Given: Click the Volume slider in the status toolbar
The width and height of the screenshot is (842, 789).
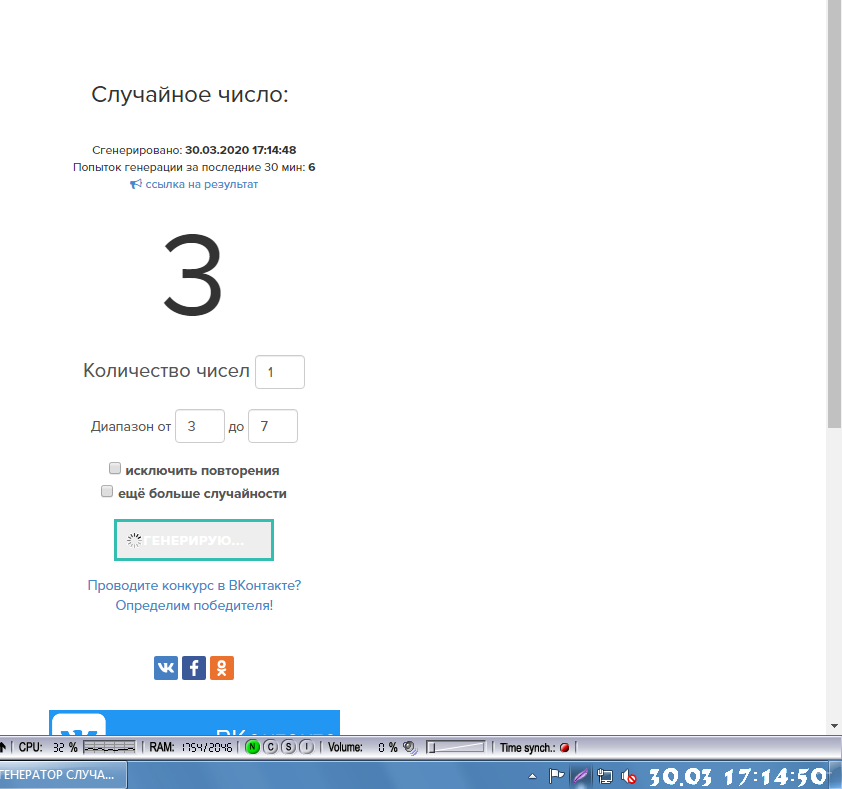Looking at the screenshot, I should (455, 747).
